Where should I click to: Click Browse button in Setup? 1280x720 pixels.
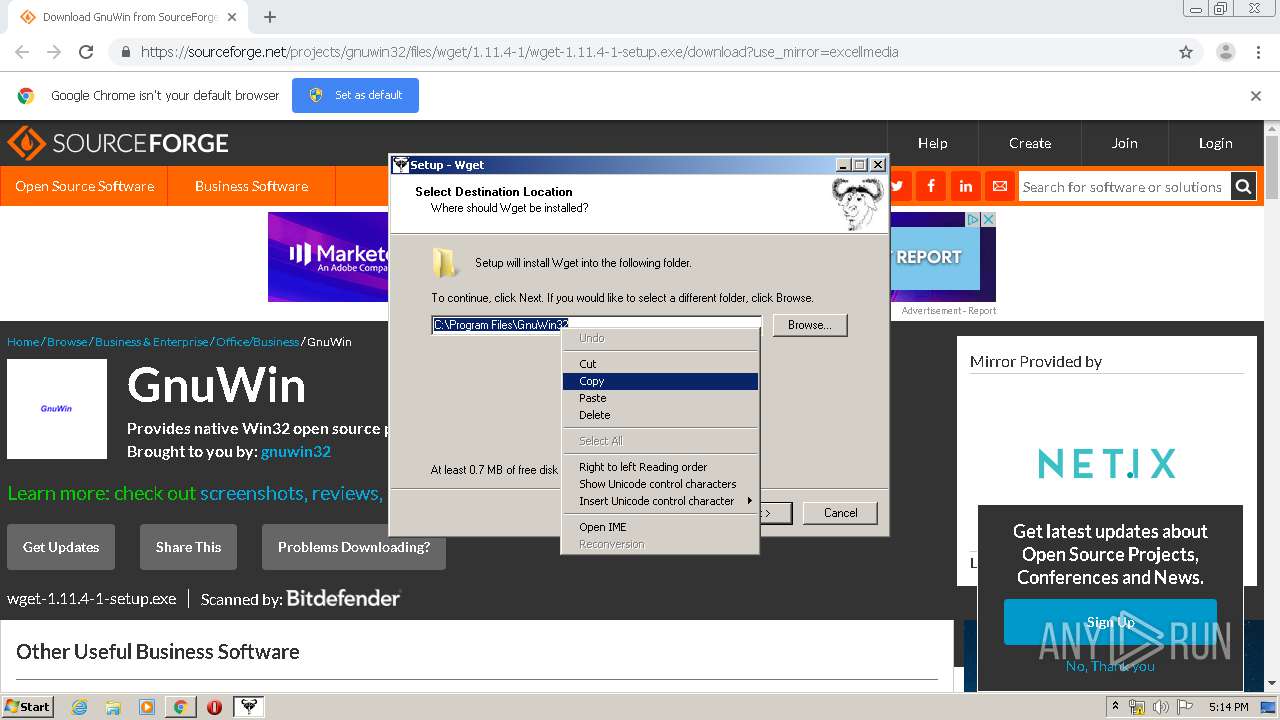coord(810,325)
